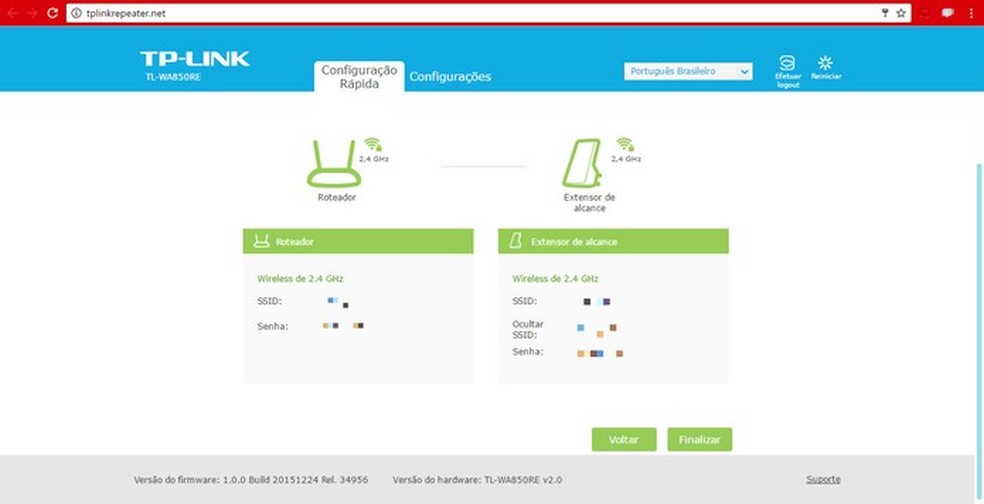Click the firmware version text in footer
This screenshot has width=984, height=504.
[251, 480]
